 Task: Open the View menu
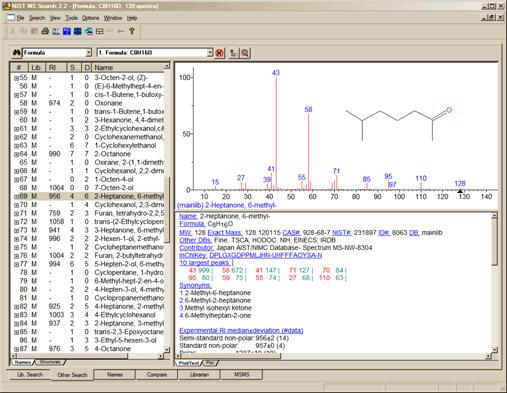(55, 18)
